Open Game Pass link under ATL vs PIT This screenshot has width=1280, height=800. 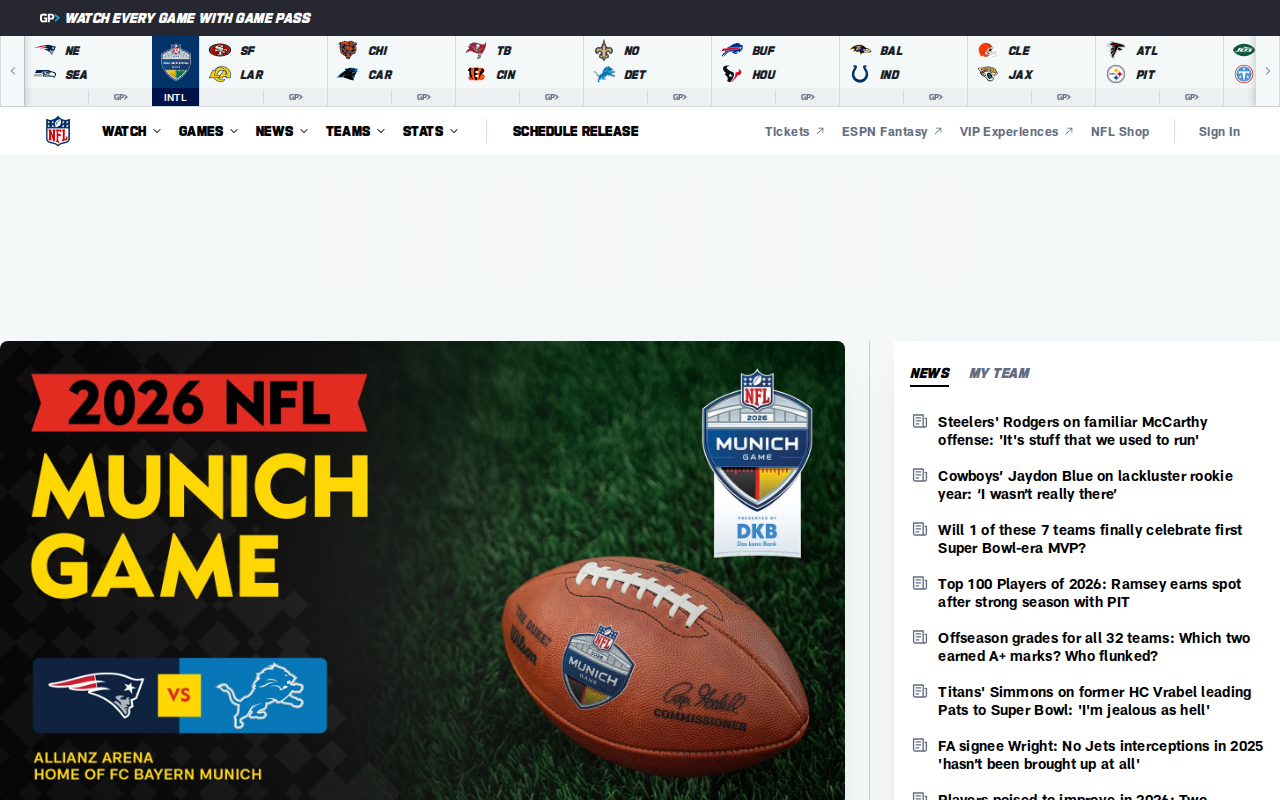[1191, 98]
